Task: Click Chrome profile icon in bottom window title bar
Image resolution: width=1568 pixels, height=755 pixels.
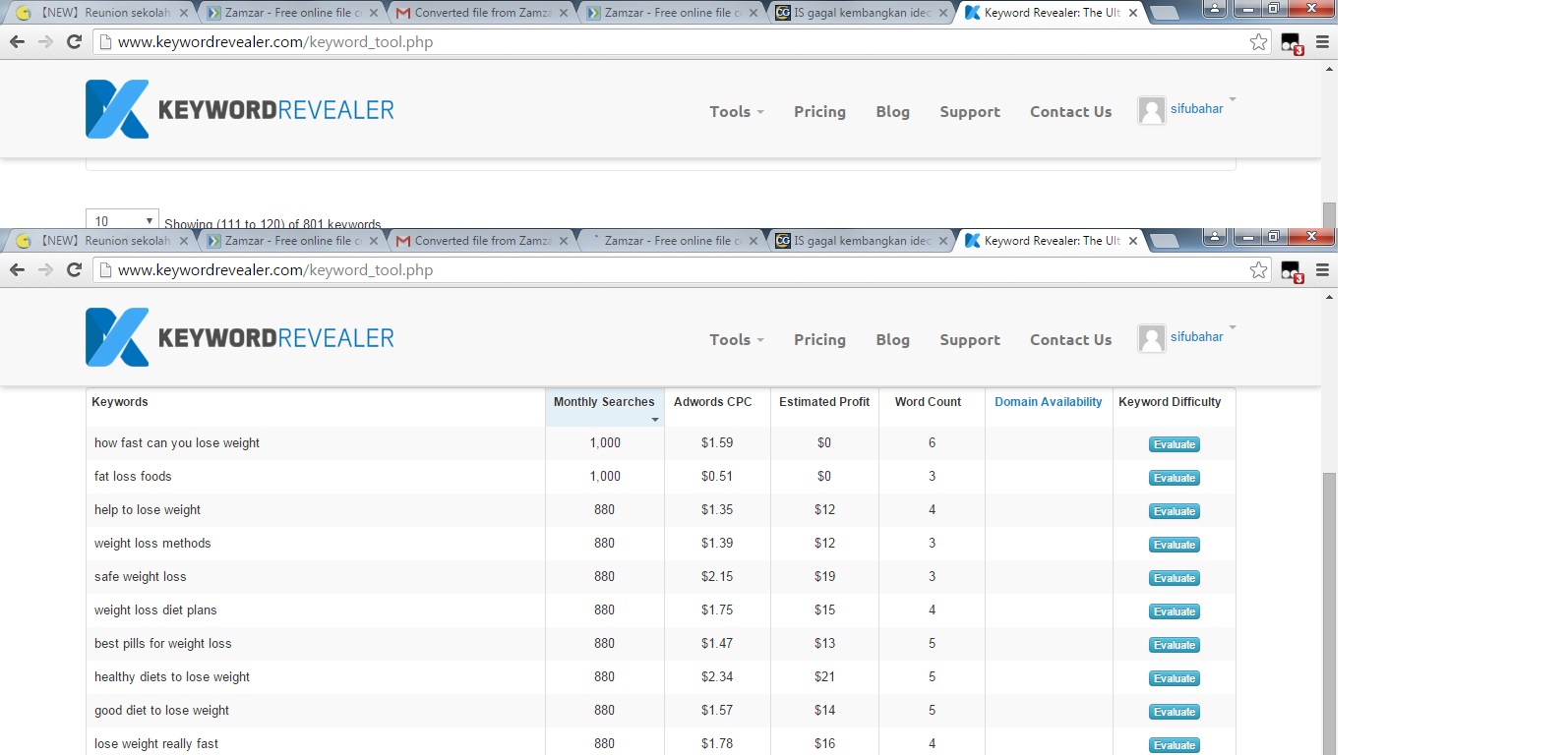Action: tap(1215, 236)
